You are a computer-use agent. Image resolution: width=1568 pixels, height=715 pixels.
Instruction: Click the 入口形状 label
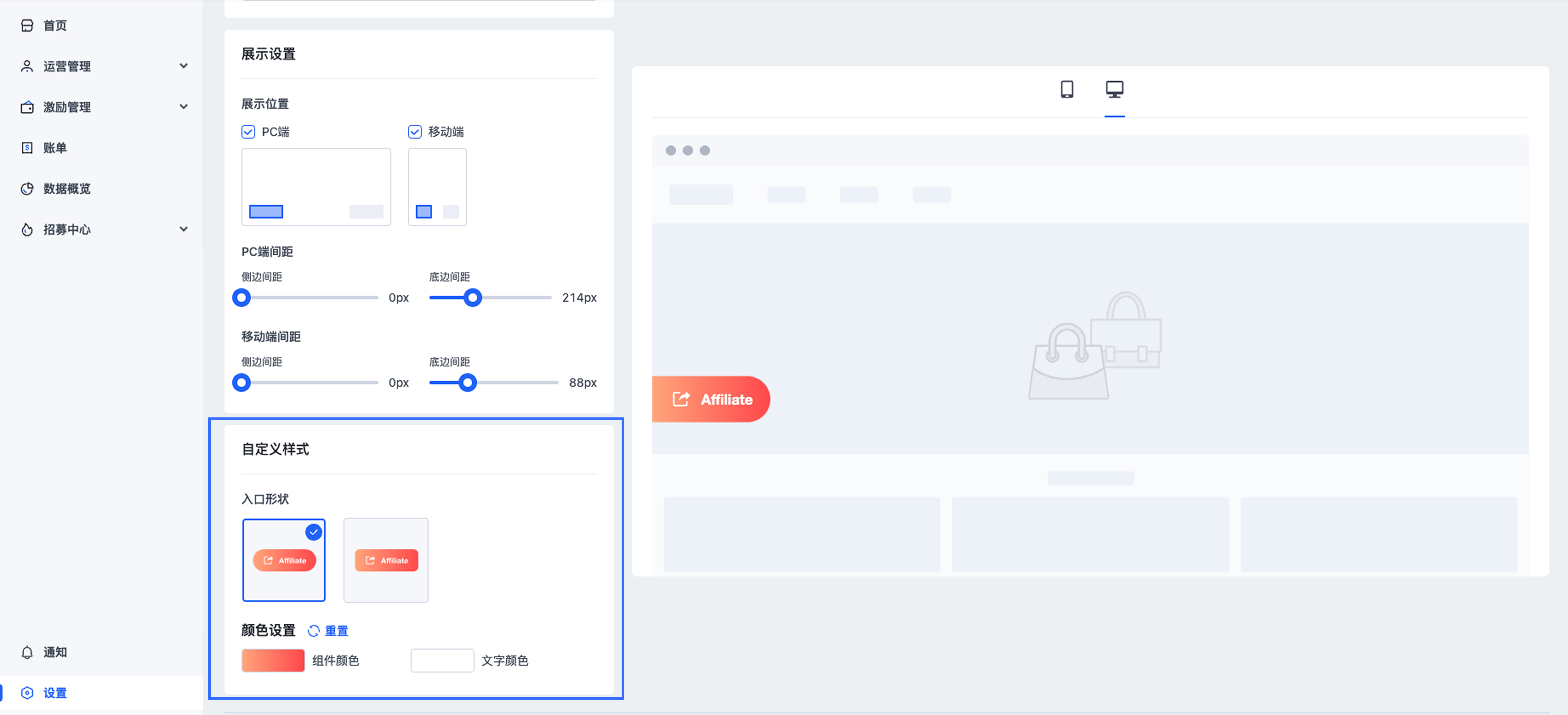pos(265,499)
